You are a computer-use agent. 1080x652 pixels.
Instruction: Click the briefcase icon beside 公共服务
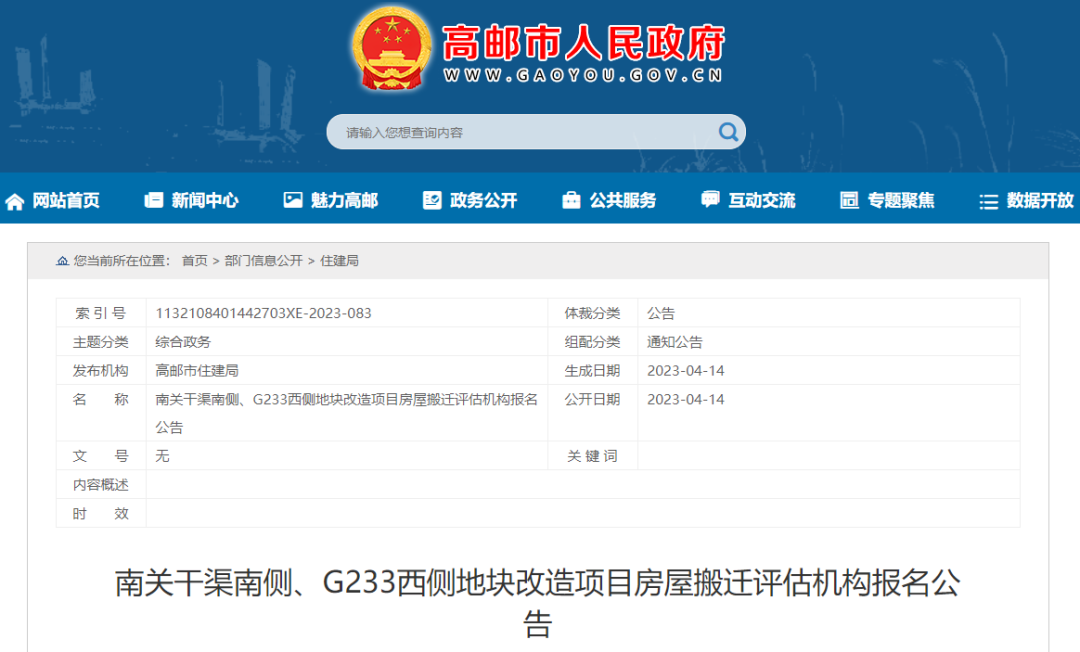(x=571, y=200)
